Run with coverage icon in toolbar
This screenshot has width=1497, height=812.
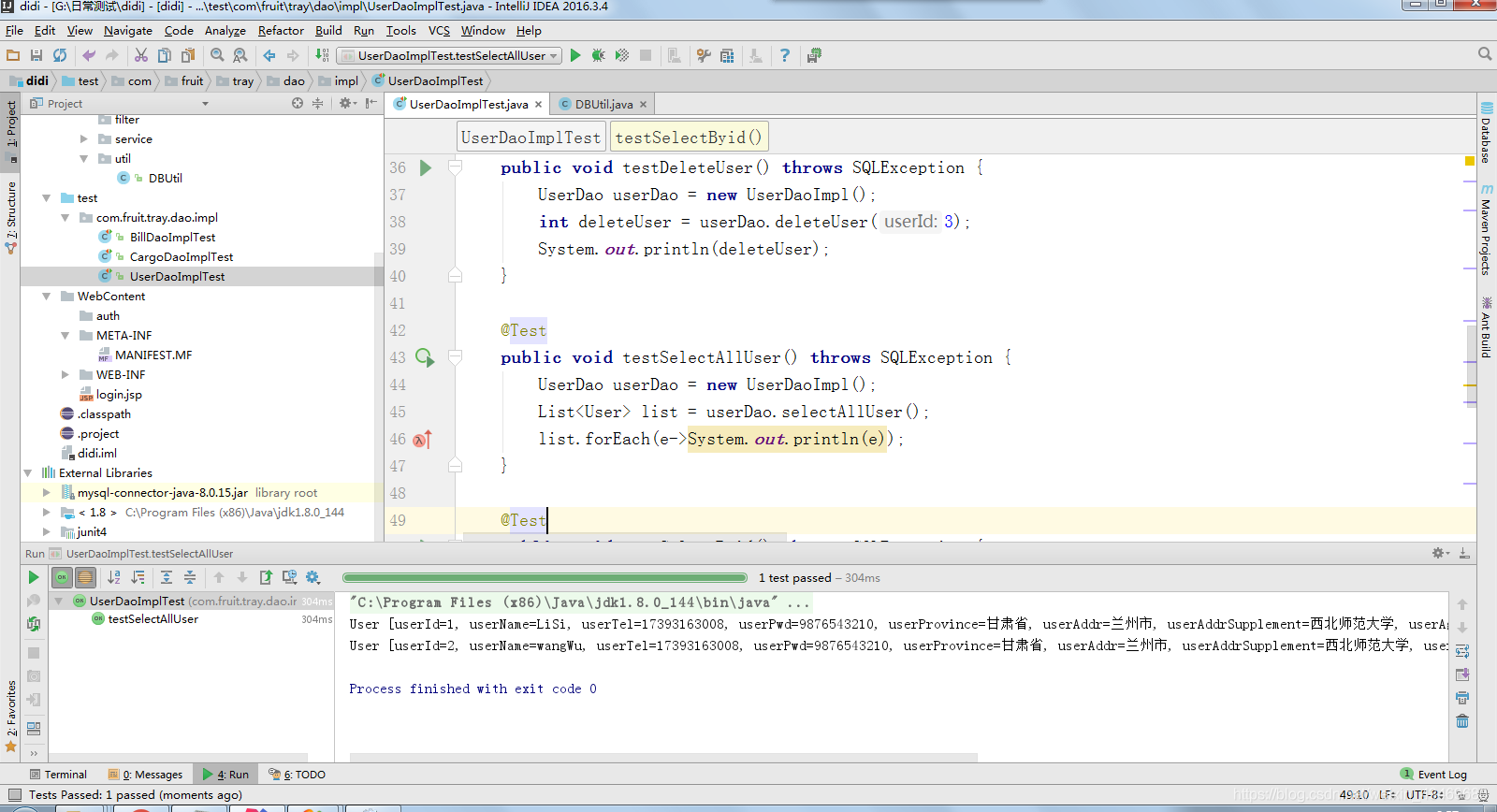(x=622, y=55)
